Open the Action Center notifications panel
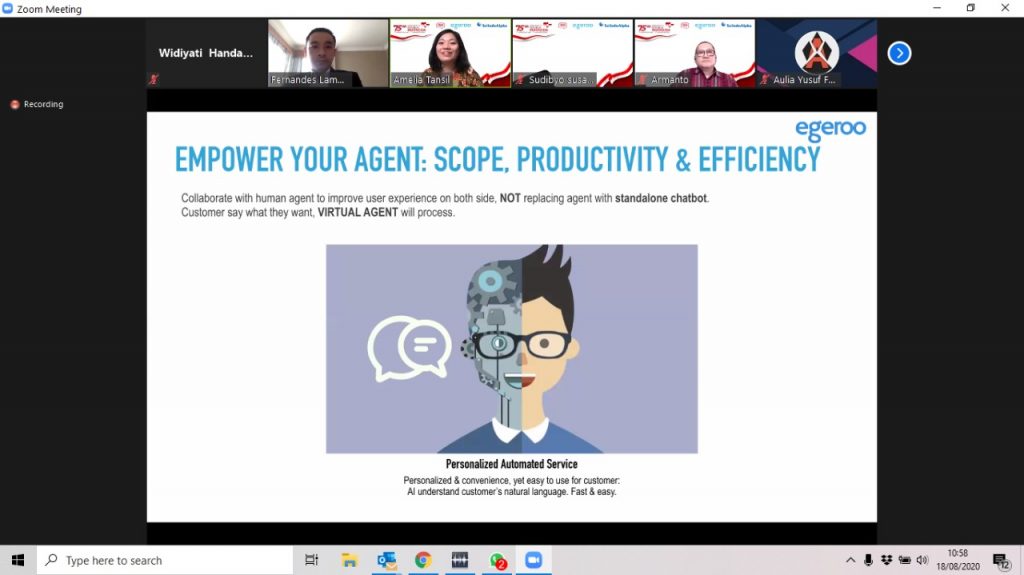This screenshot has height=575, width=1024. tap(1001, 560)
